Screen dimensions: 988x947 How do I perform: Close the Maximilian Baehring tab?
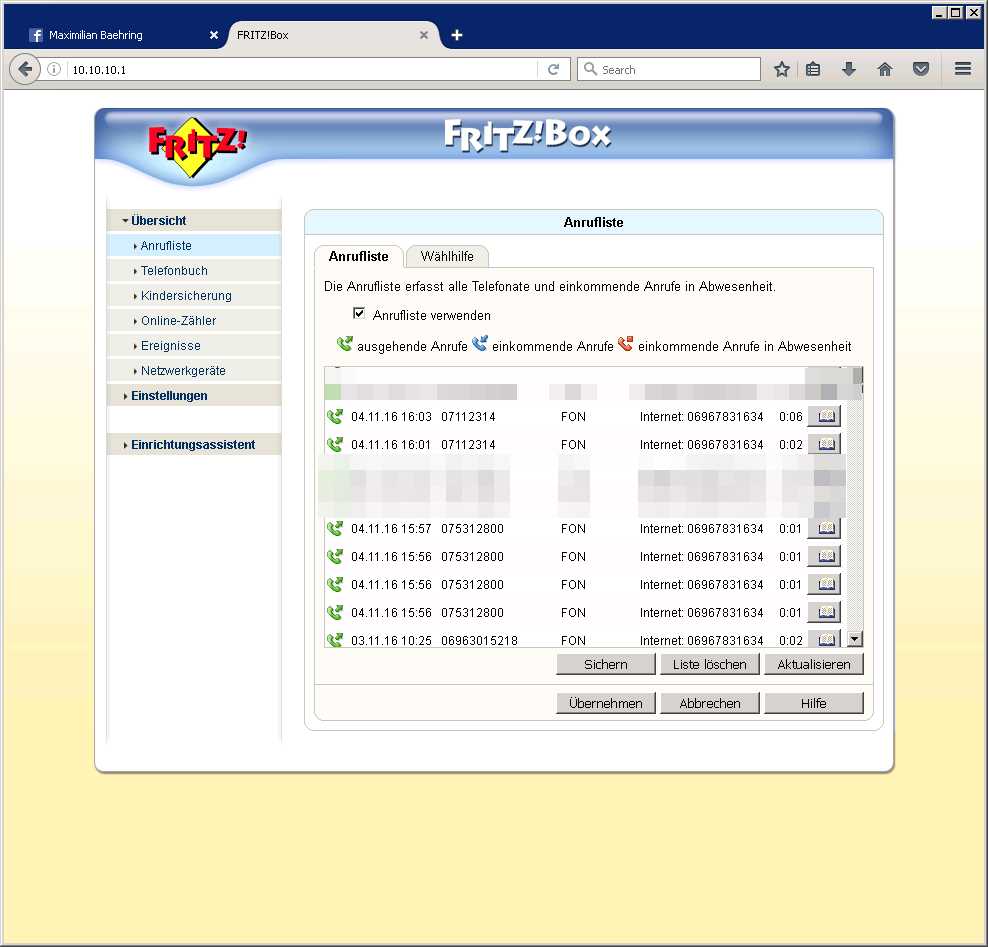click(x=214, y=35)
